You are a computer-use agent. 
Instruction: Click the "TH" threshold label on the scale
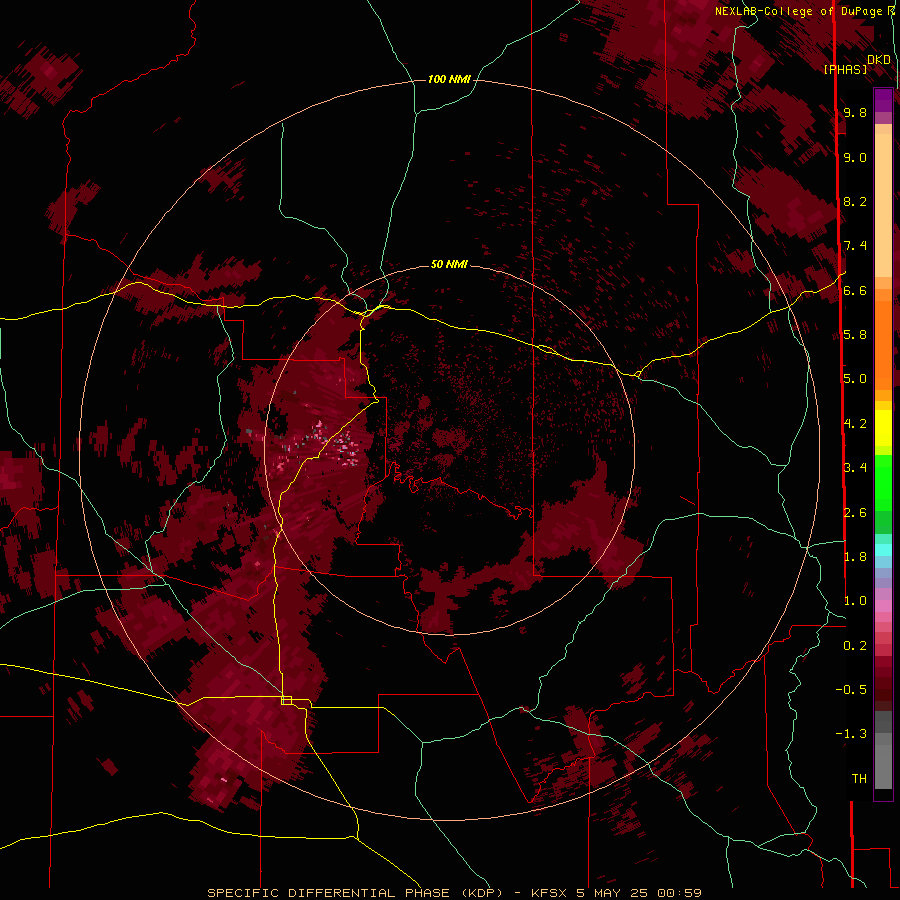click(859, 778)
